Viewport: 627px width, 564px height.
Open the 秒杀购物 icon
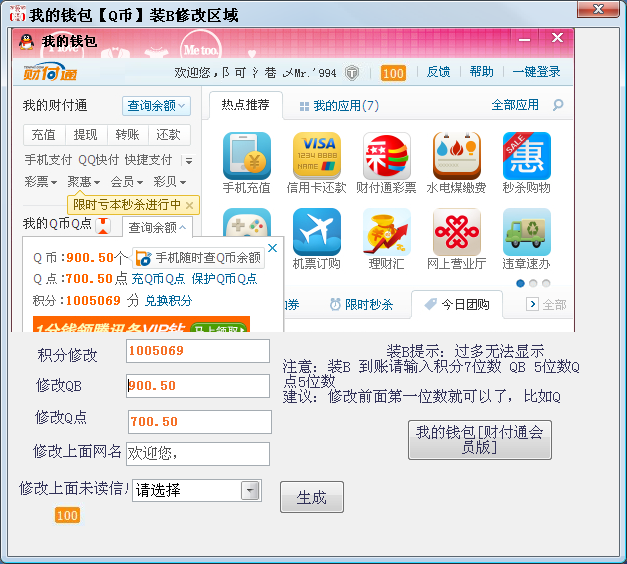coord(527,156)
